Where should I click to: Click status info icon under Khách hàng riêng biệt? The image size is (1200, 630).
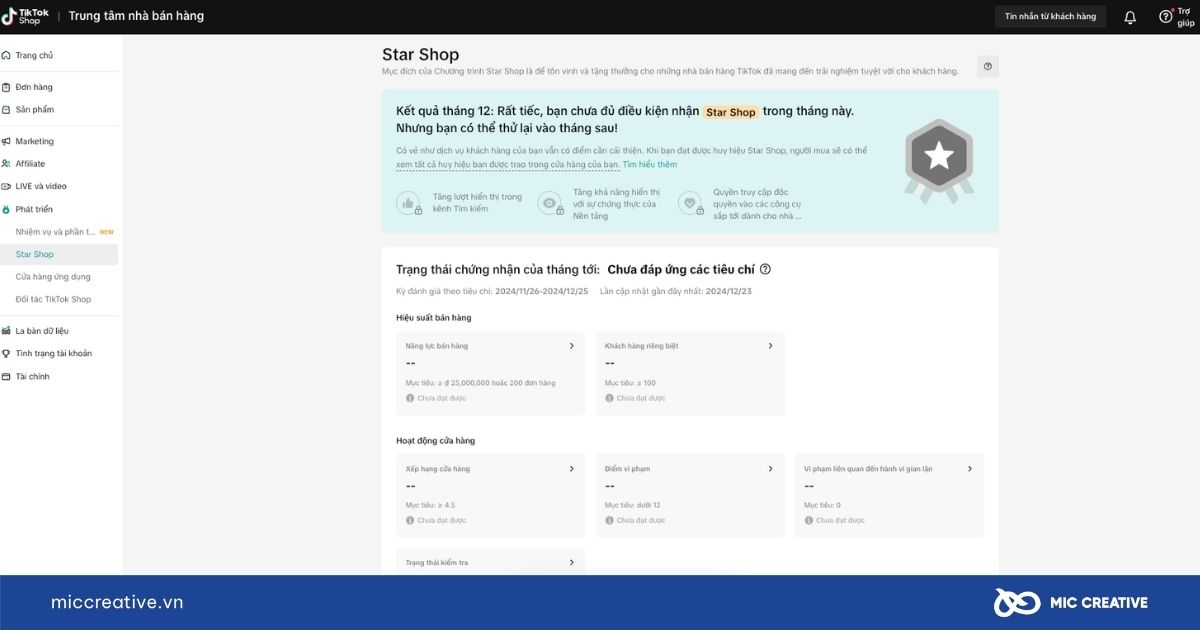point(609,398)
